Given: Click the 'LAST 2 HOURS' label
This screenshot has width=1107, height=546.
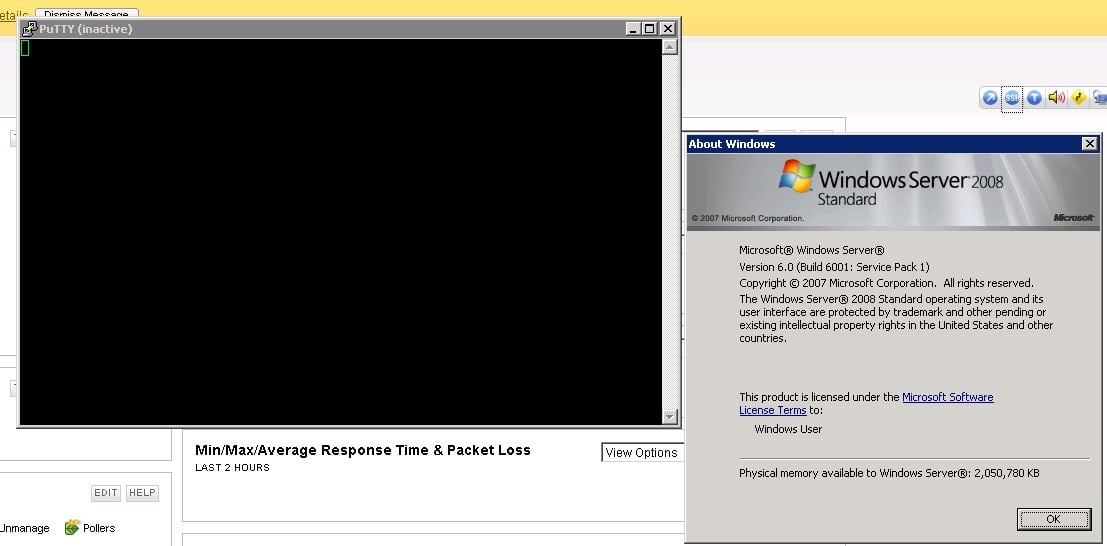Looking at the screenshot, I should pos(232,468).
